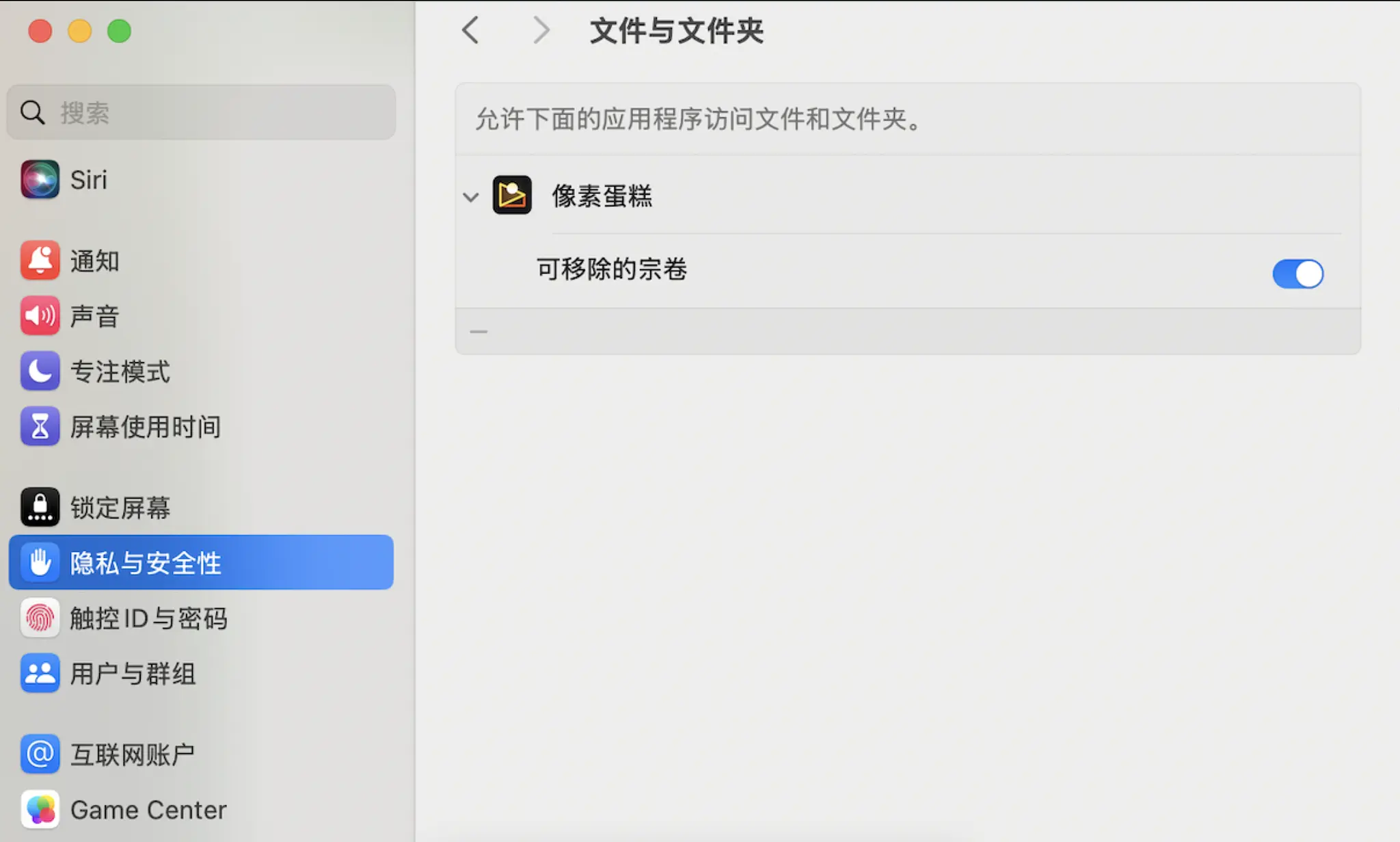Click the green zoom window button
Image resolution: width=1400 pixels, height=842 pixels.
pyautogui.click(x=119, y=31)
